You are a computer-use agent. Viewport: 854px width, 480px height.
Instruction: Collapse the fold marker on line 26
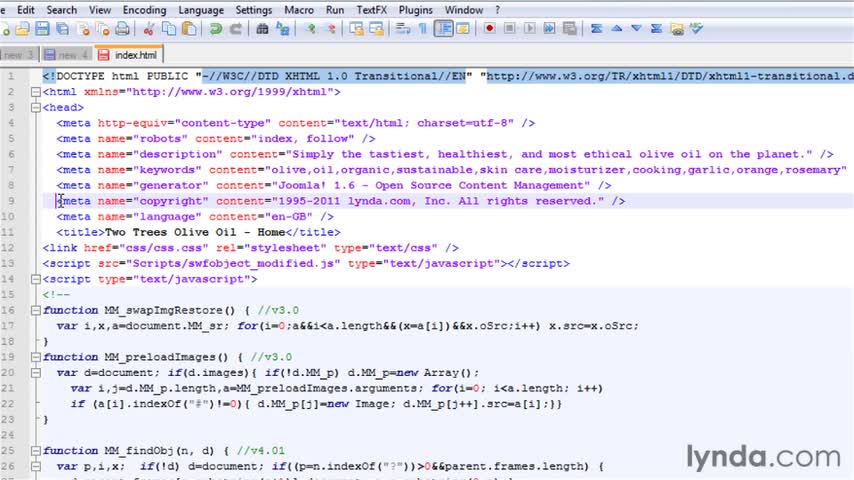click(x=35, y=467)
